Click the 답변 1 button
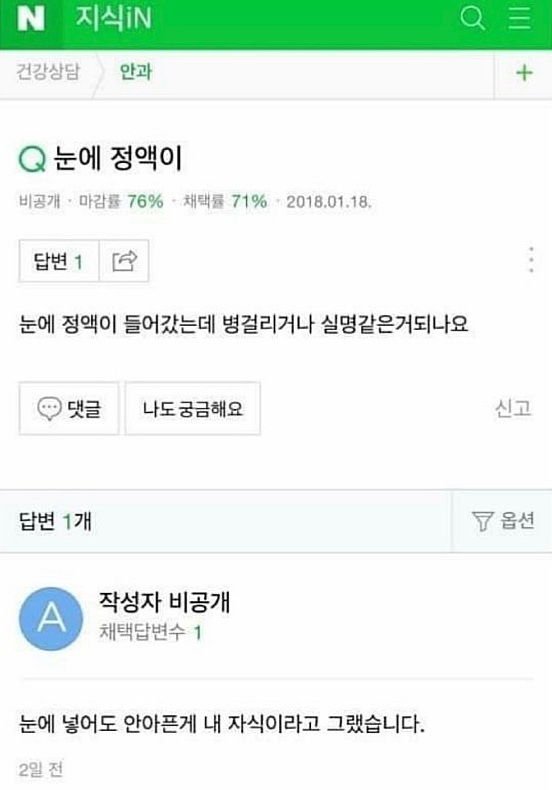Viewport: 552px width, 790px height. [59, 261]
